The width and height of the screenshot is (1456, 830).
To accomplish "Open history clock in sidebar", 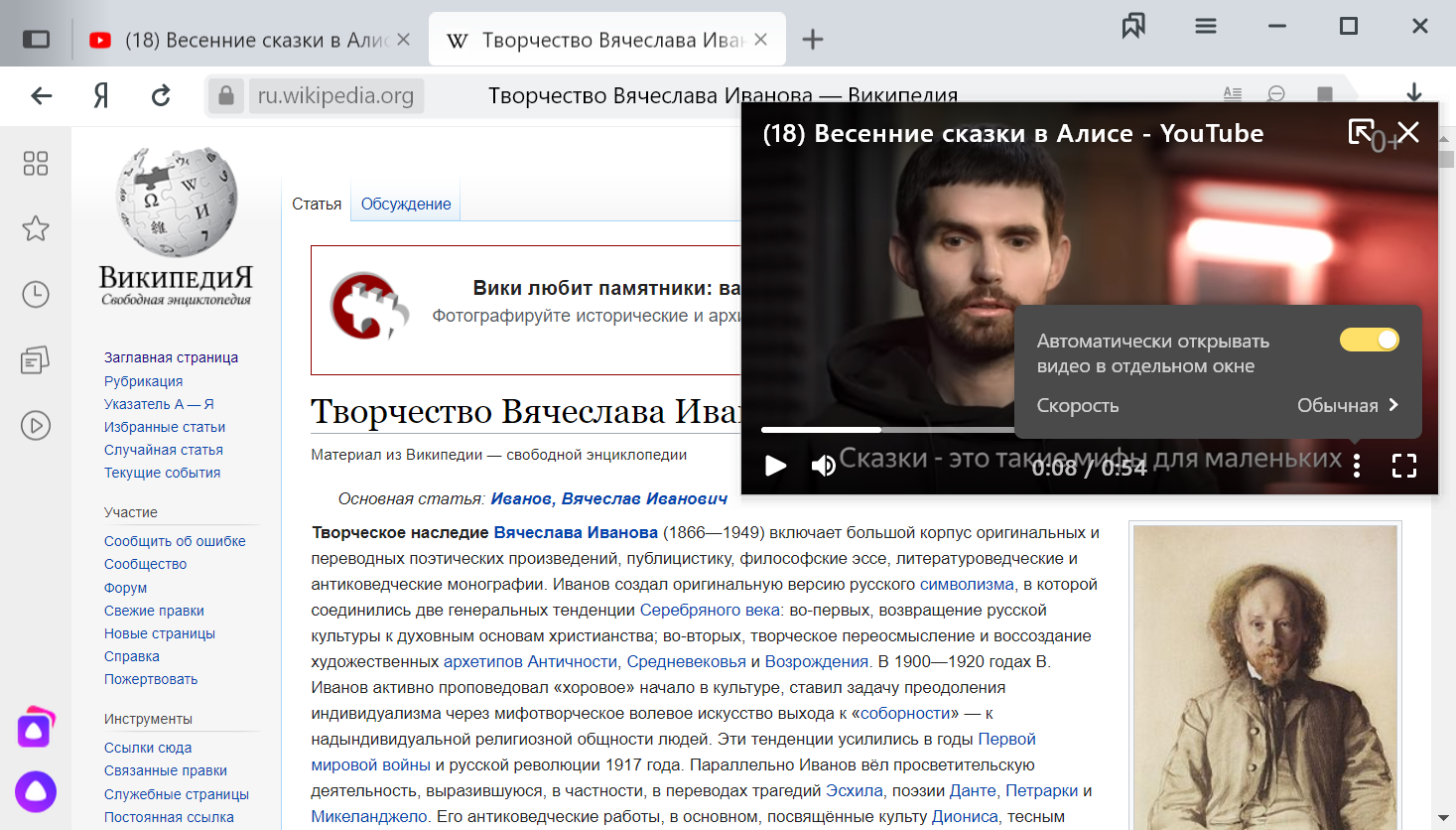I will click(36, 294).
